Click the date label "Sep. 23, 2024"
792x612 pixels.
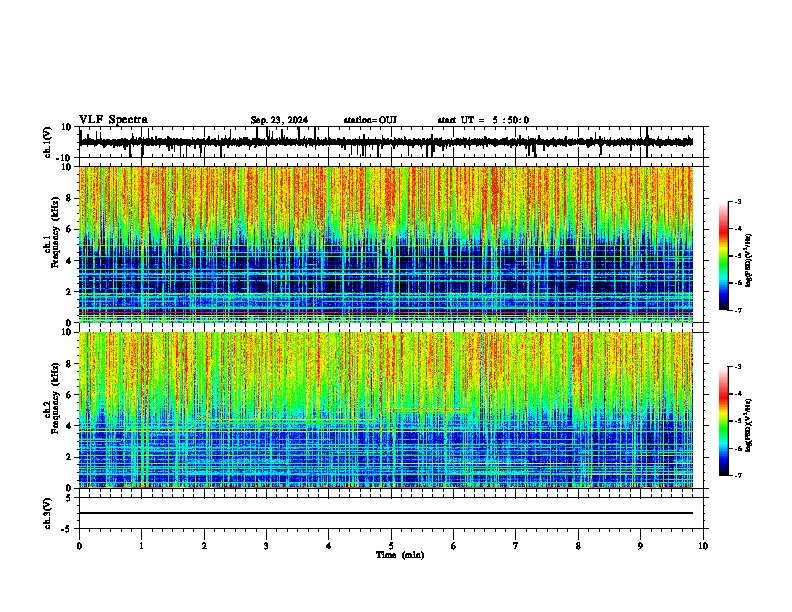tap(279, 120)
